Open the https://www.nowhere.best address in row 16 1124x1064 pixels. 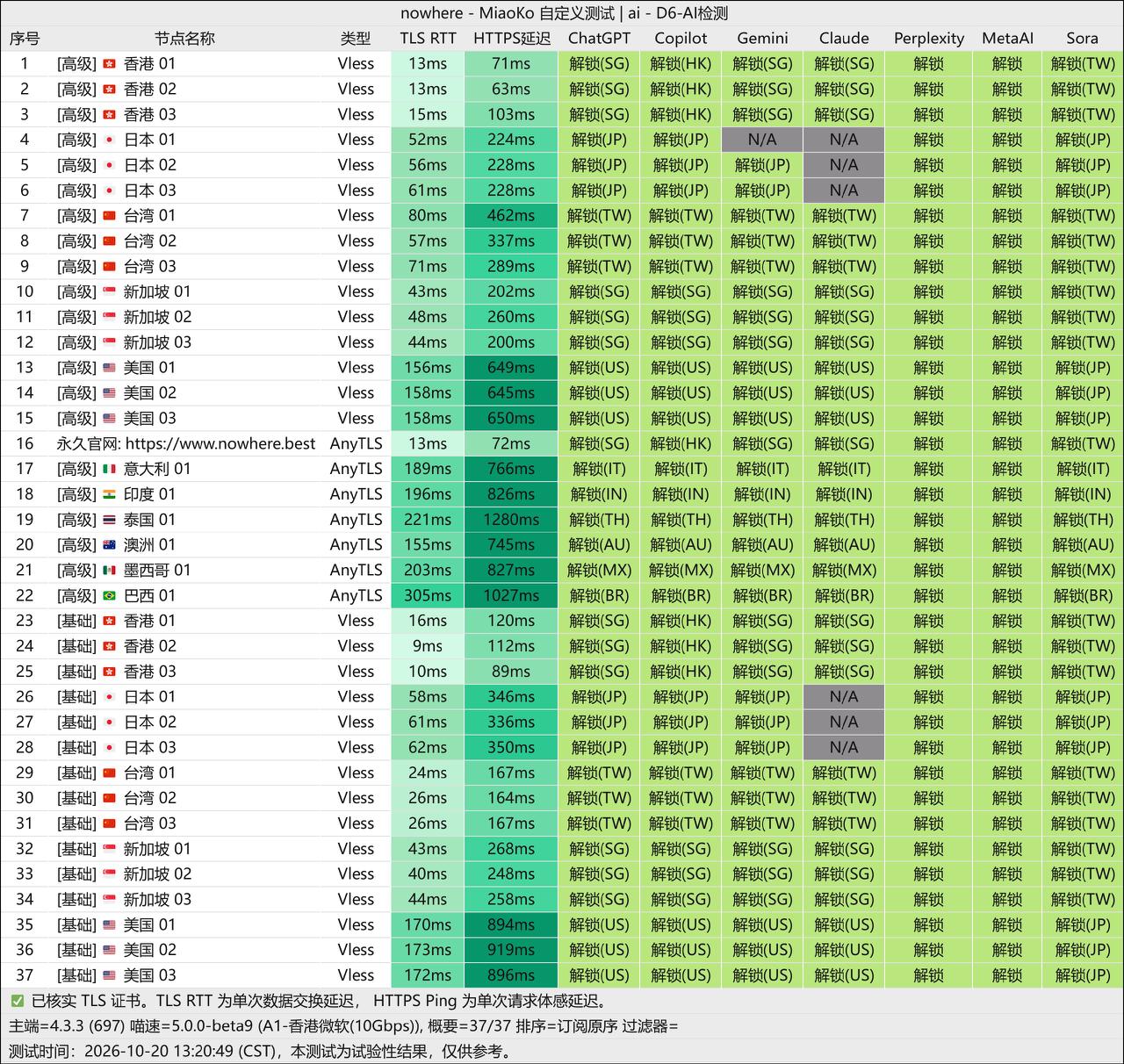(220, 443)
